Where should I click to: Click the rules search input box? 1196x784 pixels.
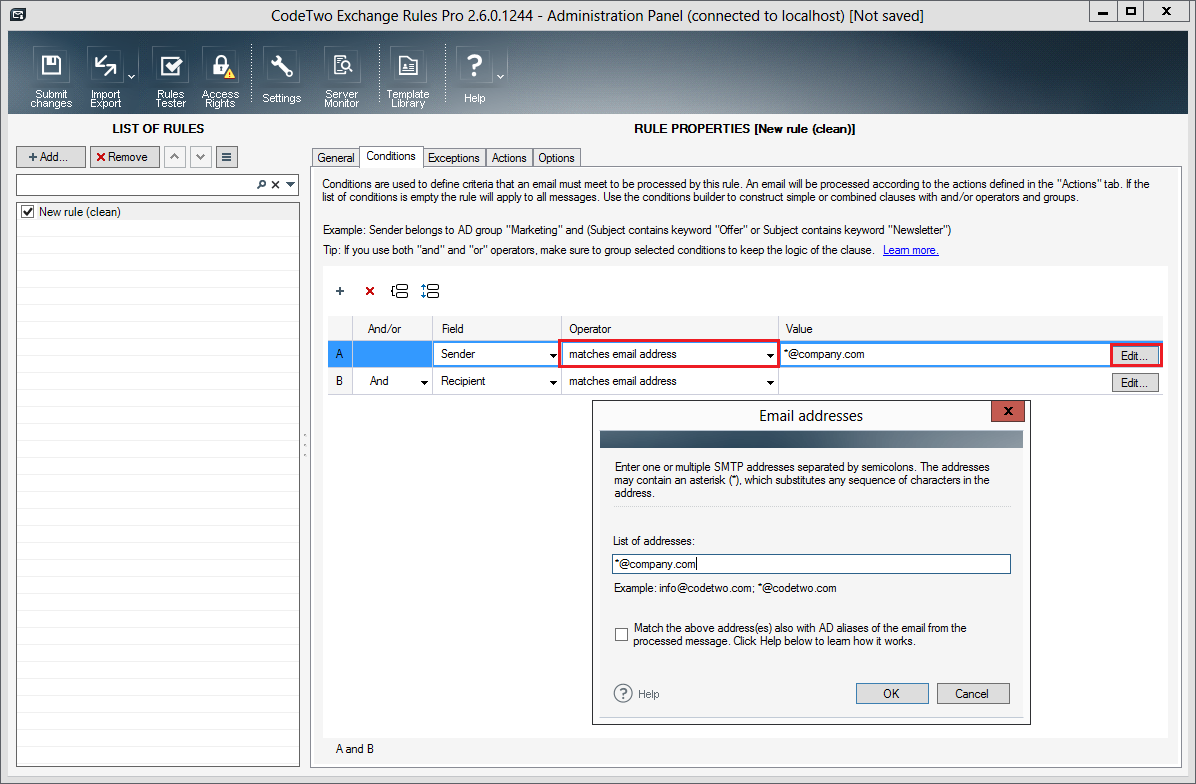tap(136, 185)
